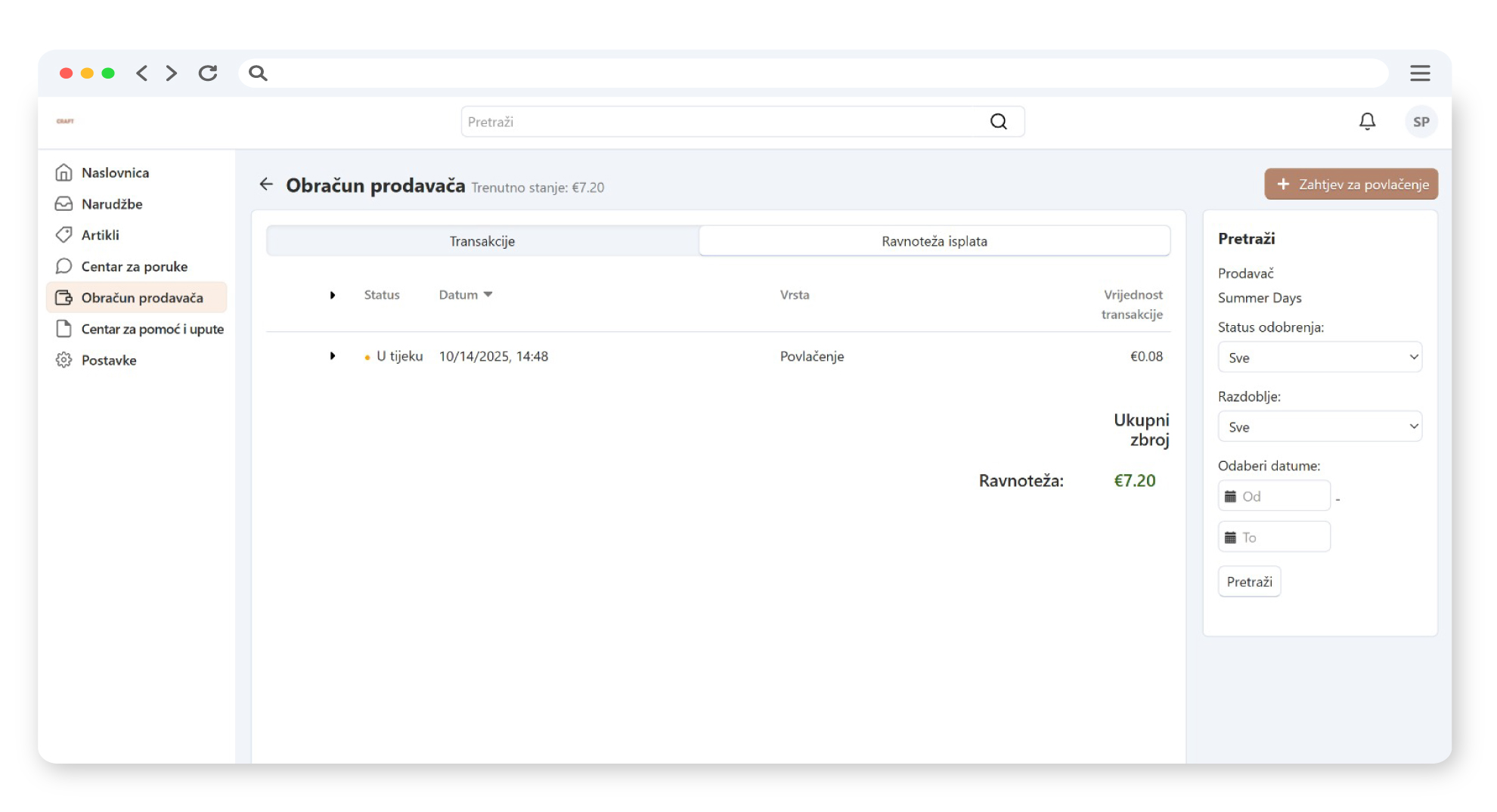1497x812 pixels.
Task: Open Postavke settings in the sidebar
Action: pyautogui.click(x=109, y=361)
